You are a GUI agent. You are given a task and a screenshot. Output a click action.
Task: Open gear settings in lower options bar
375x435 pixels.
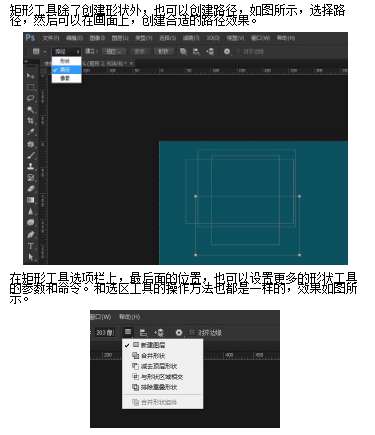179,332
